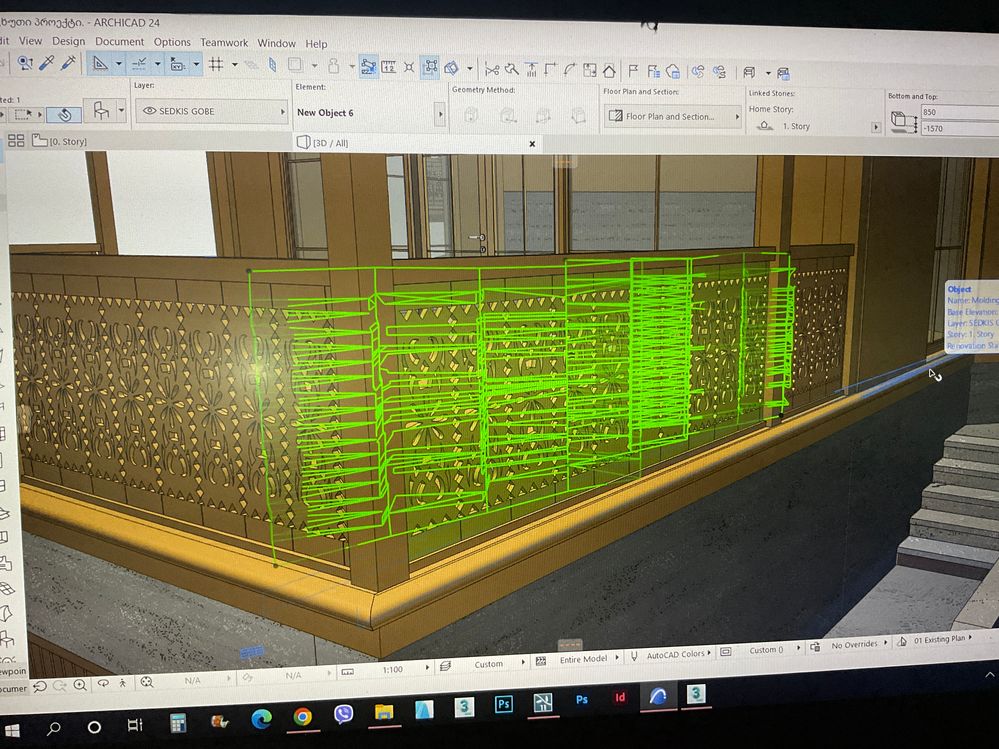Open the tab overview grid icon
The height and width of the screenshot is (749, 999).
pyautogui.click(x=16, y=140)
